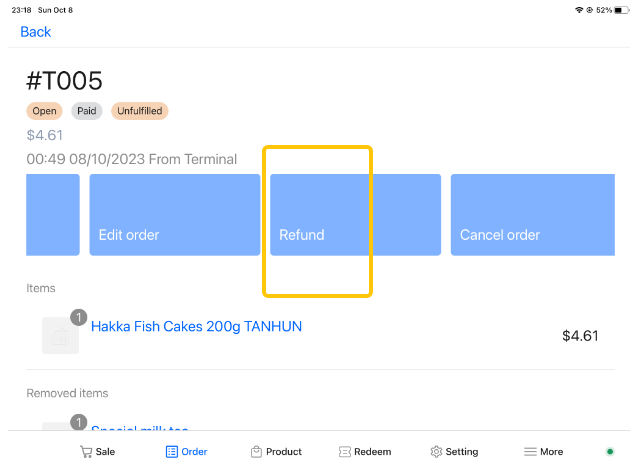This screenshot has height=472, width=630.
Task: Click the Refund button
Action: click(x=356, y=215)
